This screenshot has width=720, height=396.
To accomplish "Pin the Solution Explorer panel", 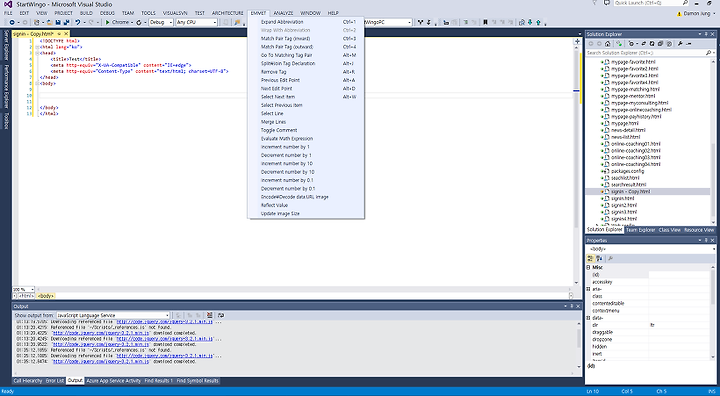I will [x=706, y=34].
